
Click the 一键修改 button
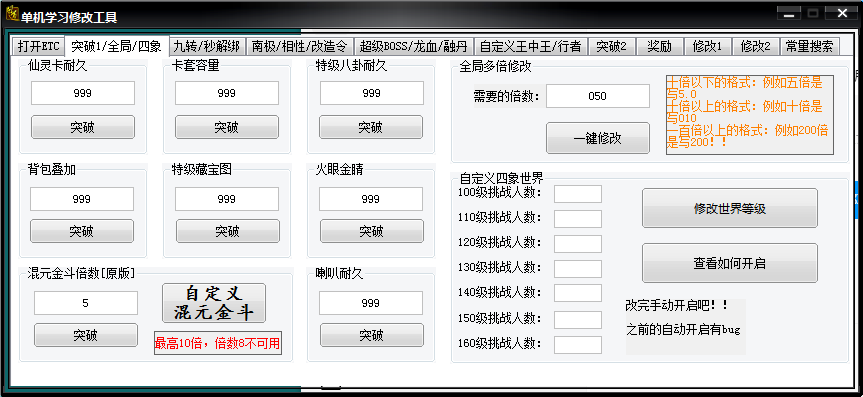[598, 138]
